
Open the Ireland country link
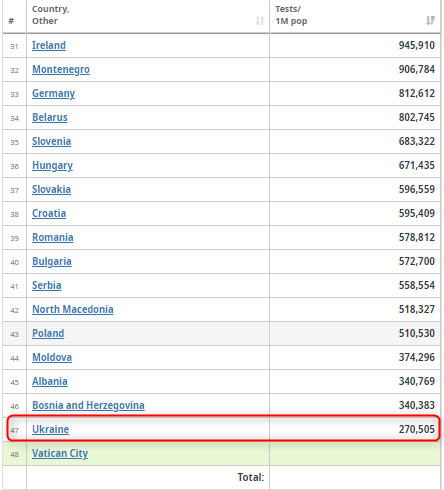click(x=49, y=45)
